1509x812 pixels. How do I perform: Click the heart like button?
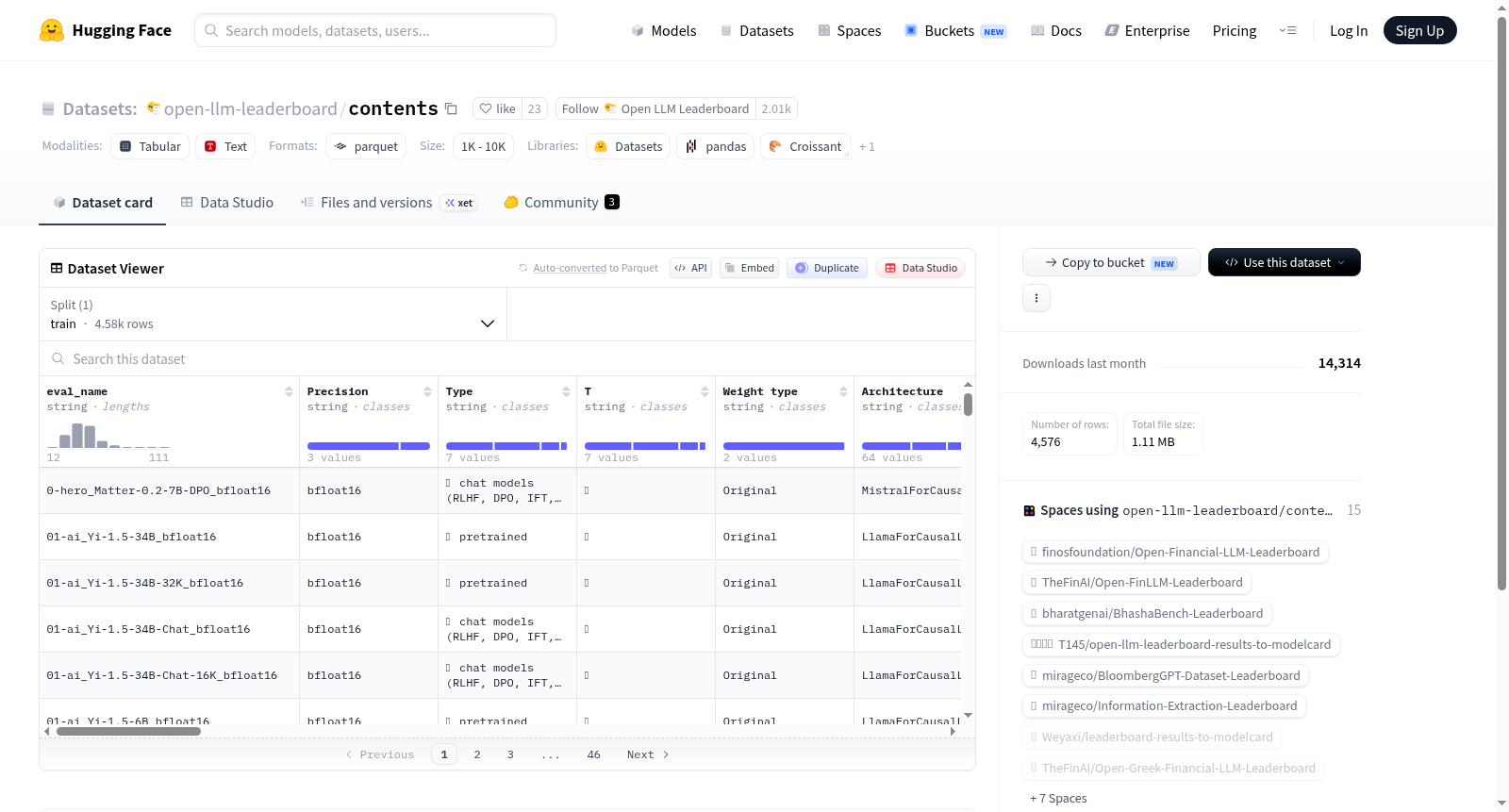tap(498, 108)
